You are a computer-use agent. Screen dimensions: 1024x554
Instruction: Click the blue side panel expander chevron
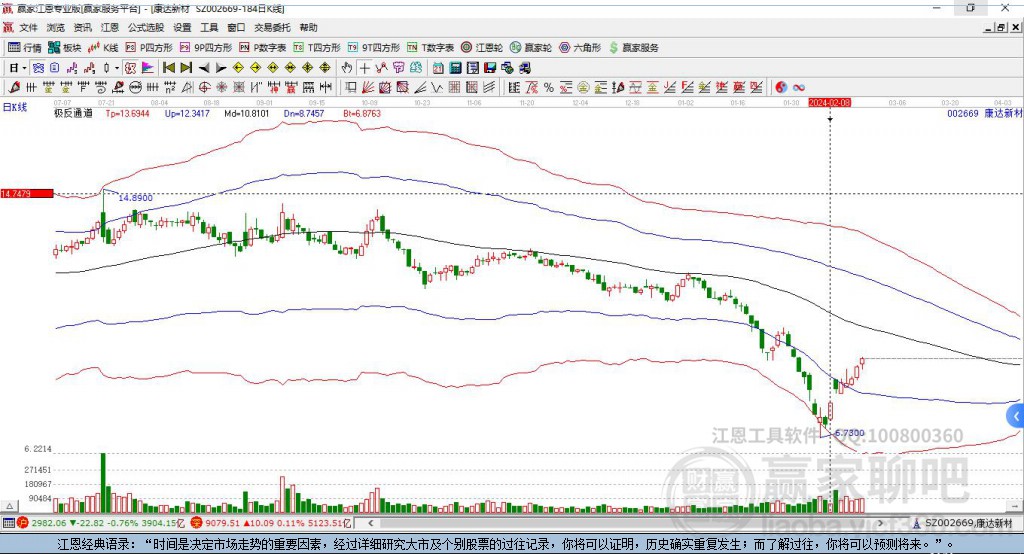click(x=1016, y=416)
